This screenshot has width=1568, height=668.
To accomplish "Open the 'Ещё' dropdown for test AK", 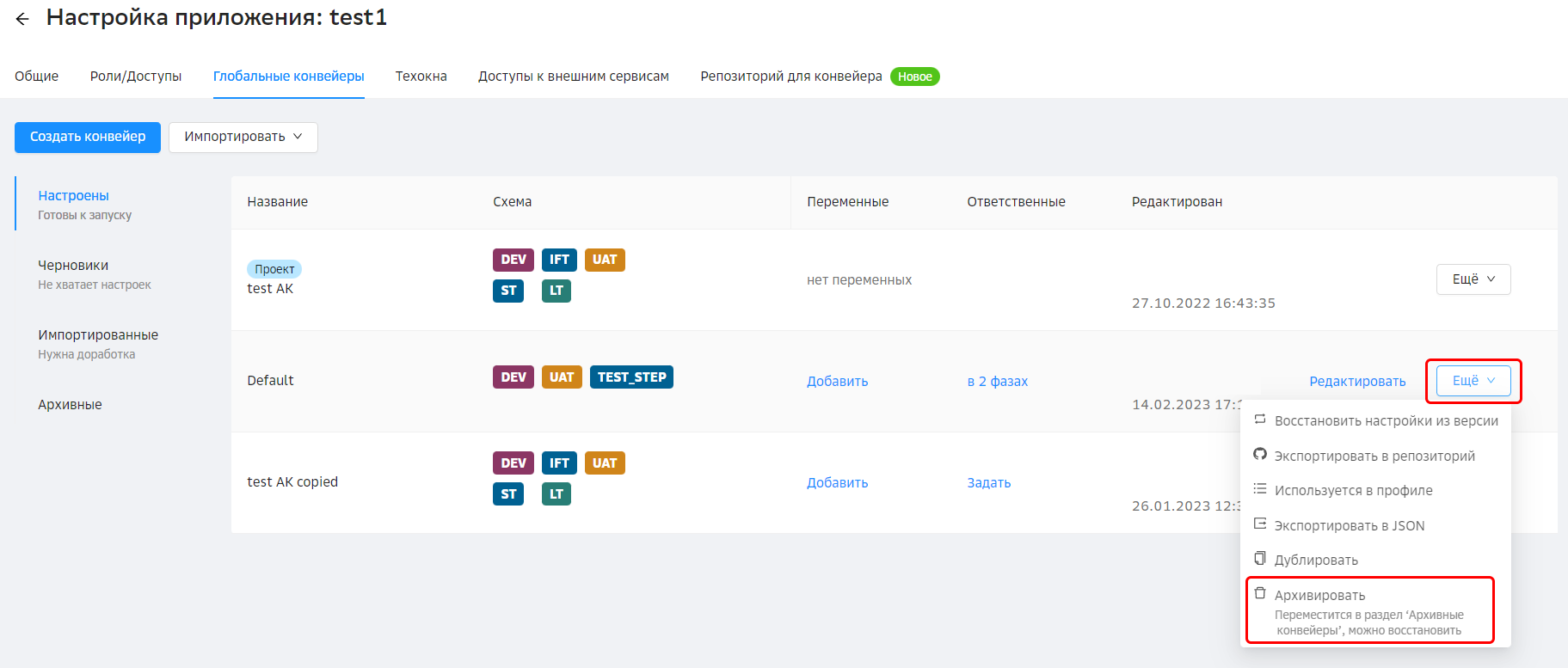I will pyautogui.click(x=1473, y=279).
